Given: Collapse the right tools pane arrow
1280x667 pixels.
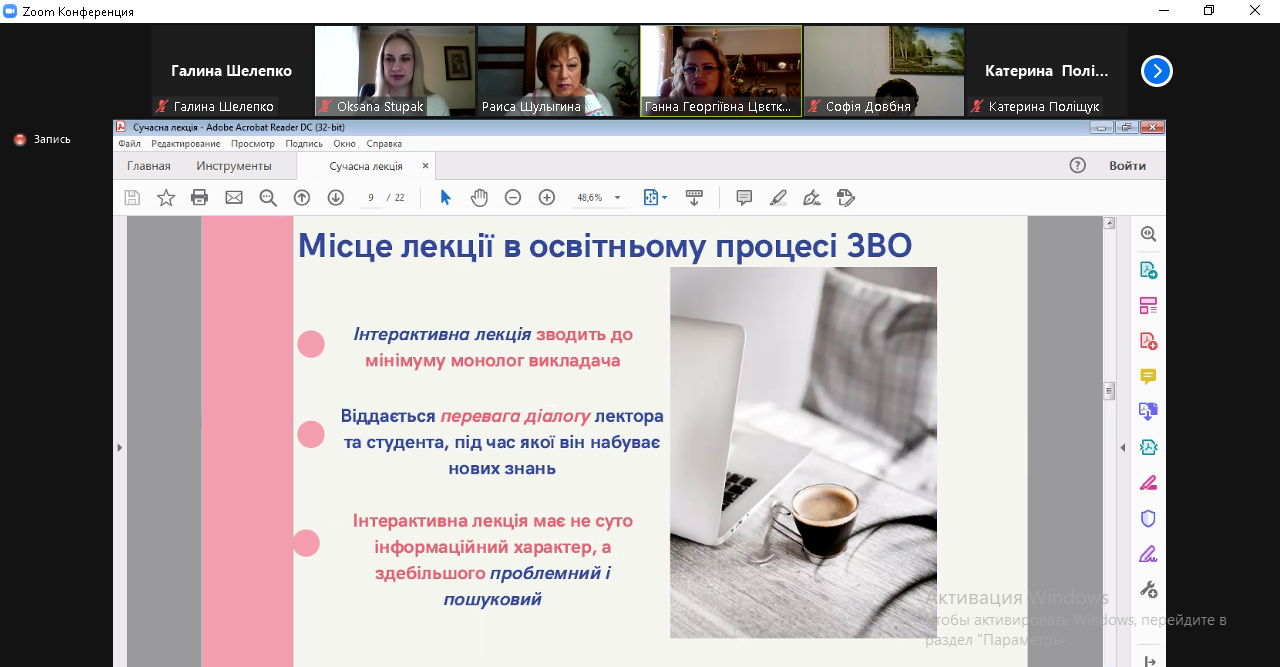Looking at the screenshot, I should coord(1122,447).
